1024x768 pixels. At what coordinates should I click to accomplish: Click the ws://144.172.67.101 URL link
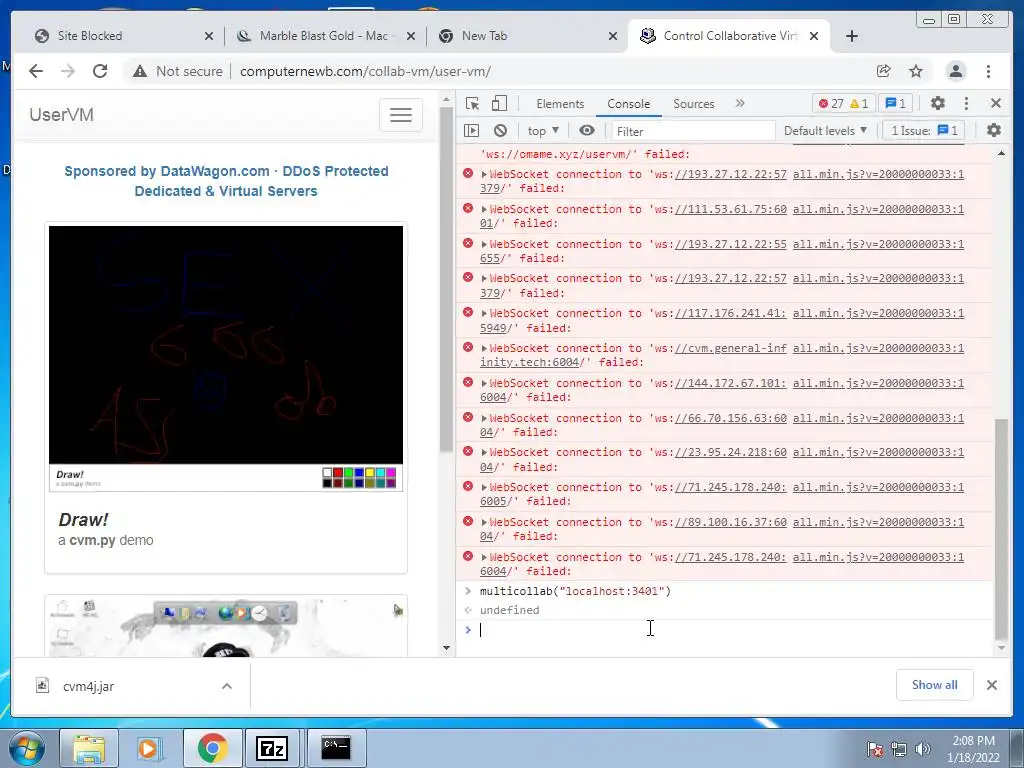point(731,383)
